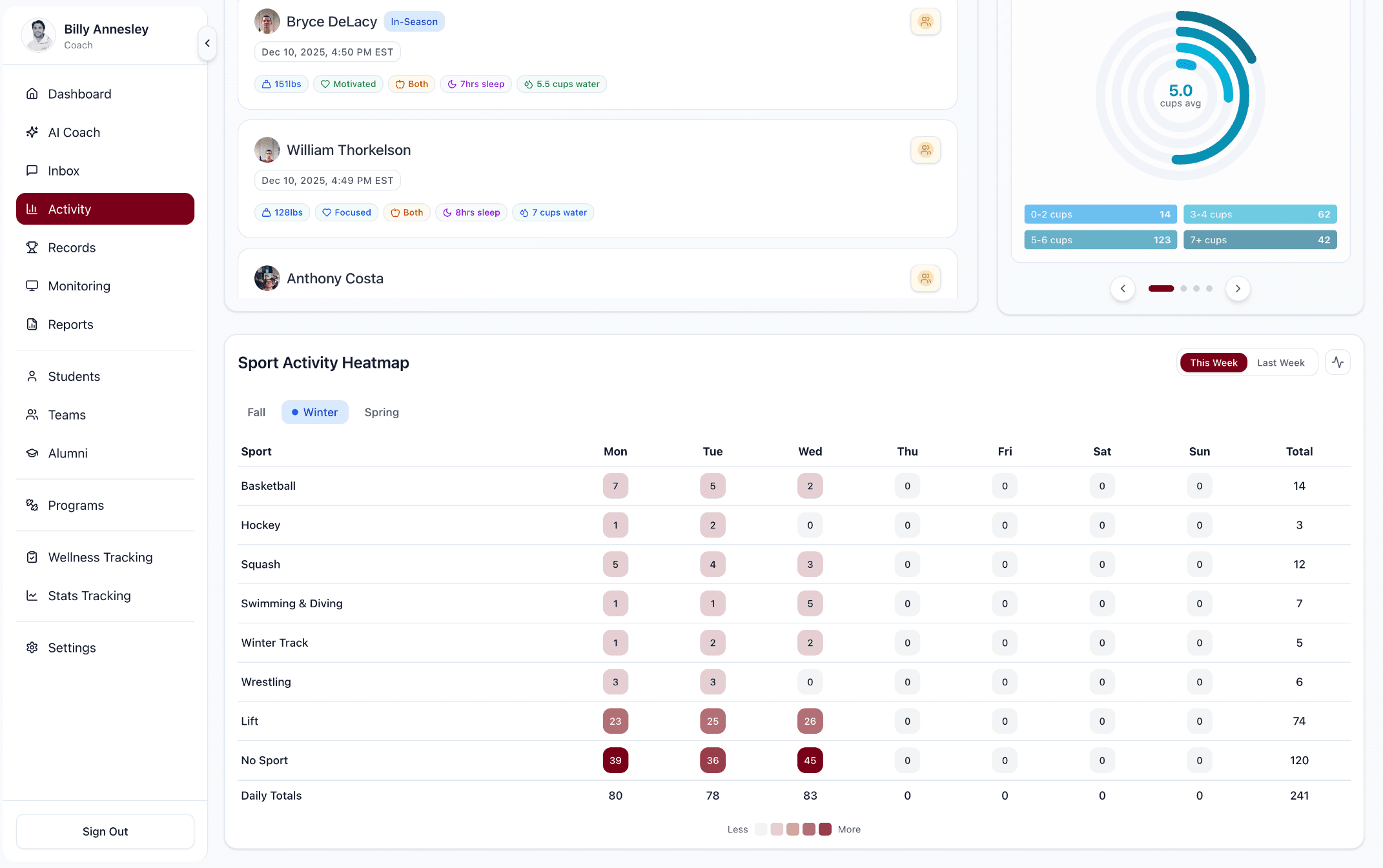Click the darkest swatch in the heatmap legend
This screenshot has height=868, width=1383.
pos(825,829)
